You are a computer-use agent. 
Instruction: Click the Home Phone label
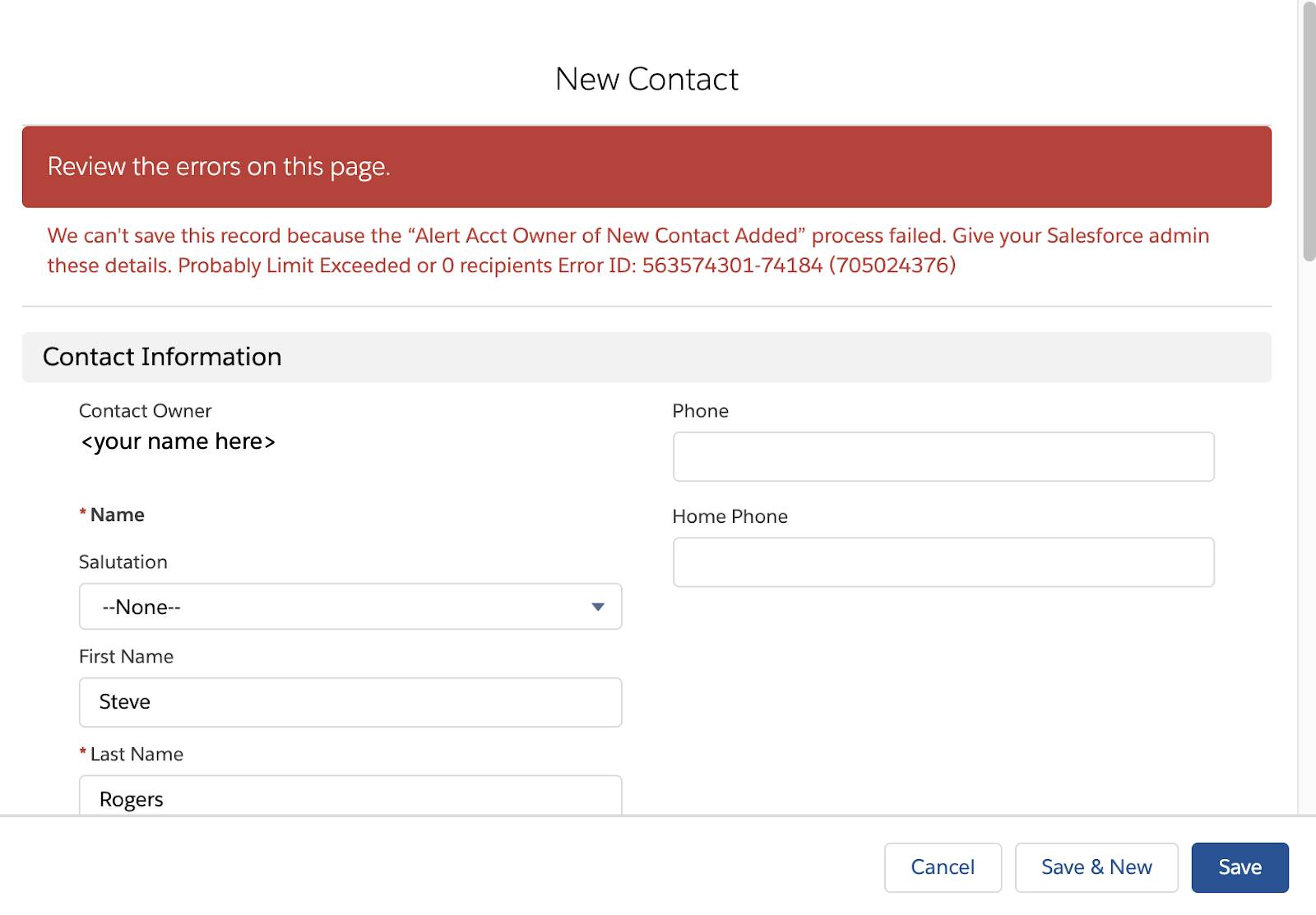[x=730, y=516]
